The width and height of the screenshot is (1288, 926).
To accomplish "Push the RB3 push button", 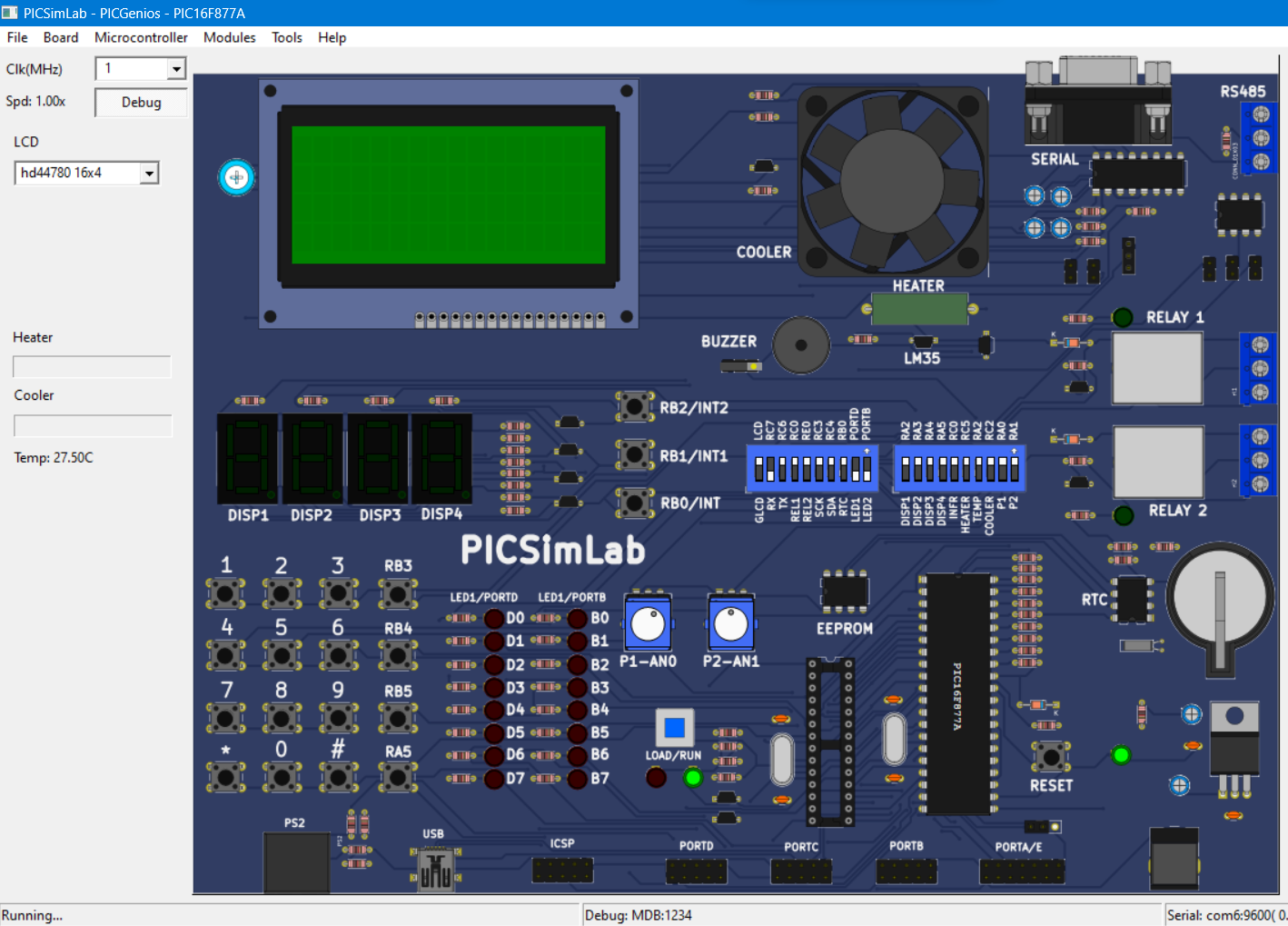I will (x=398, y=594).
